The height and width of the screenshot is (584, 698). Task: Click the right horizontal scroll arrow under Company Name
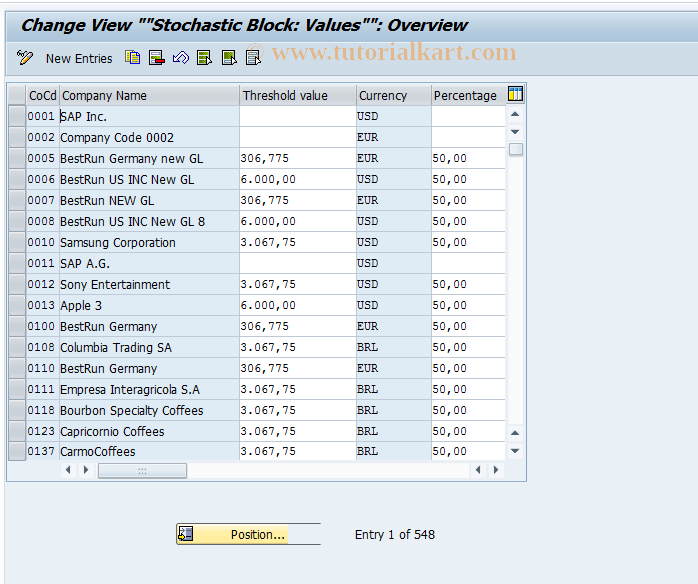tap(86, 470)
